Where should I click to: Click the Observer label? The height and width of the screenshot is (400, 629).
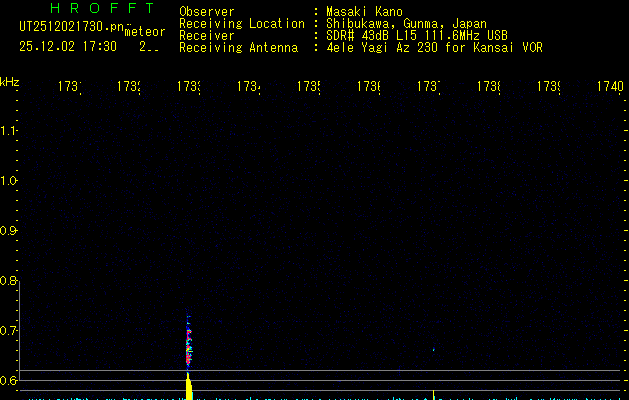(x=207, y=11)
